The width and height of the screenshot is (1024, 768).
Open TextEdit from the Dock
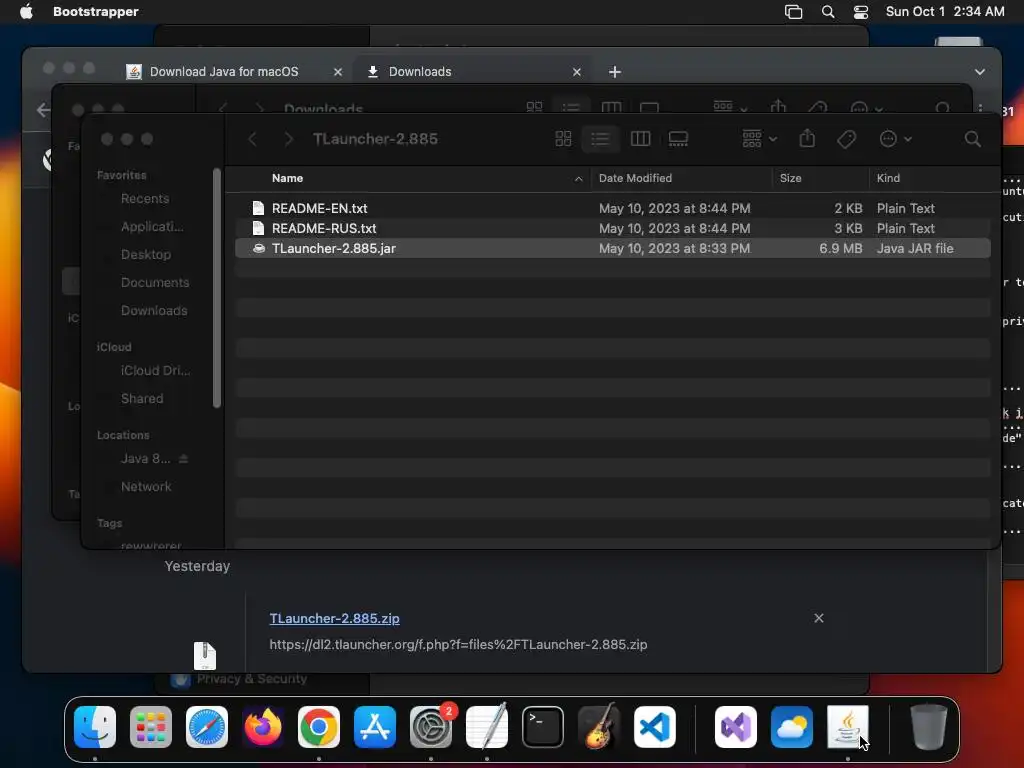(487, 727)
